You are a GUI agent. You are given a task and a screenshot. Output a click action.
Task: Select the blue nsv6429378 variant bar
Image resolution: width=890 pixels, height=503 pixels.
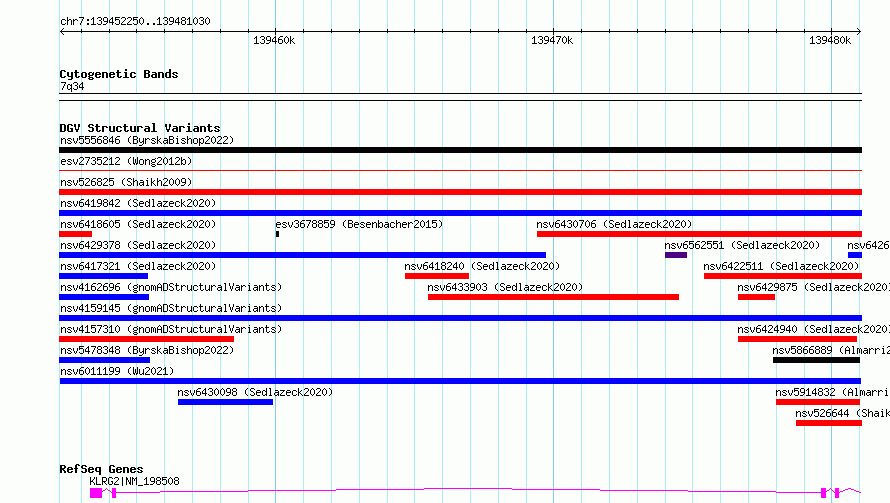click(303, 255)
